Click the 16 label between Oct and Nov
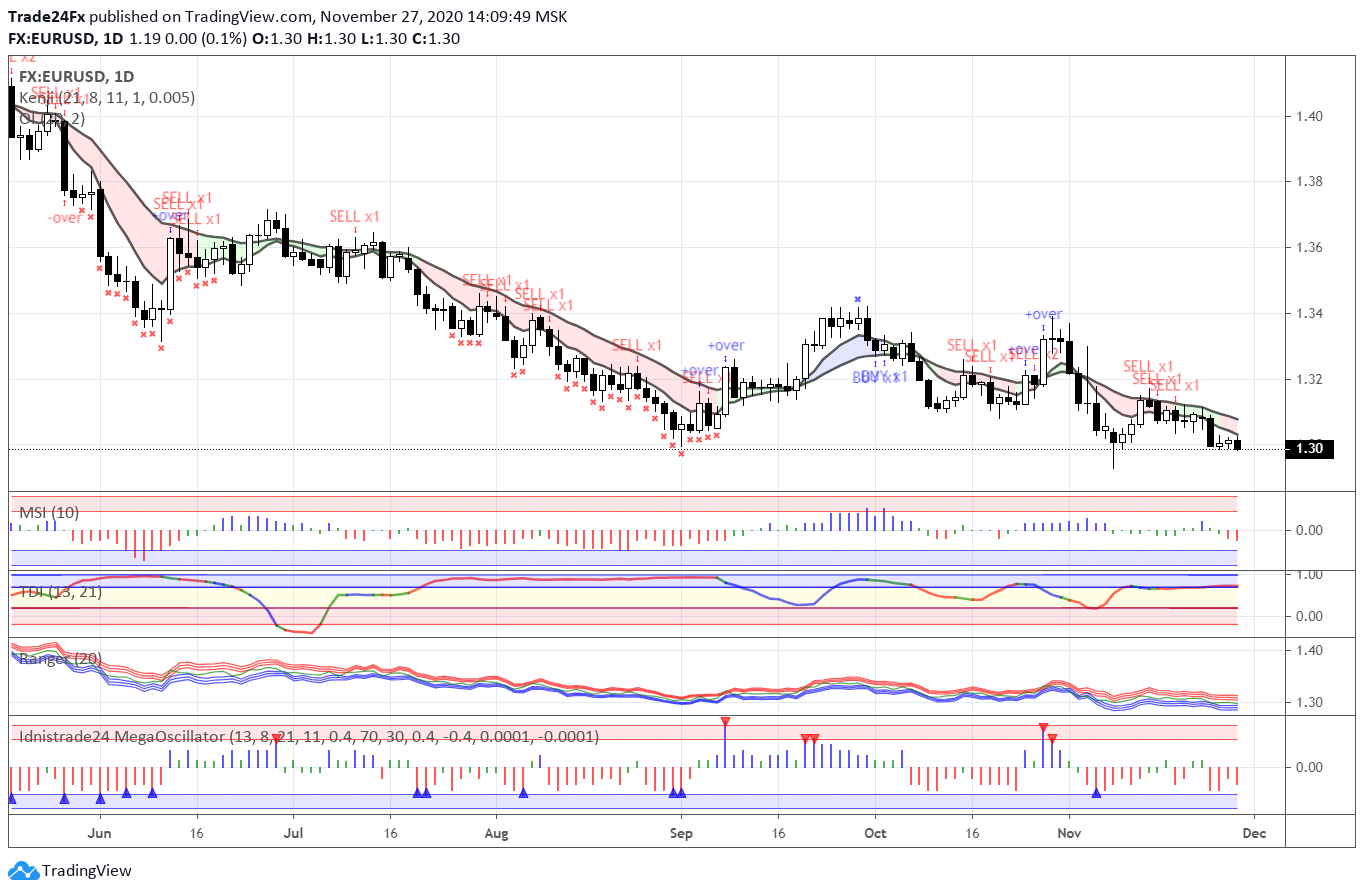1364x894 pixels. tap(972, 832)
